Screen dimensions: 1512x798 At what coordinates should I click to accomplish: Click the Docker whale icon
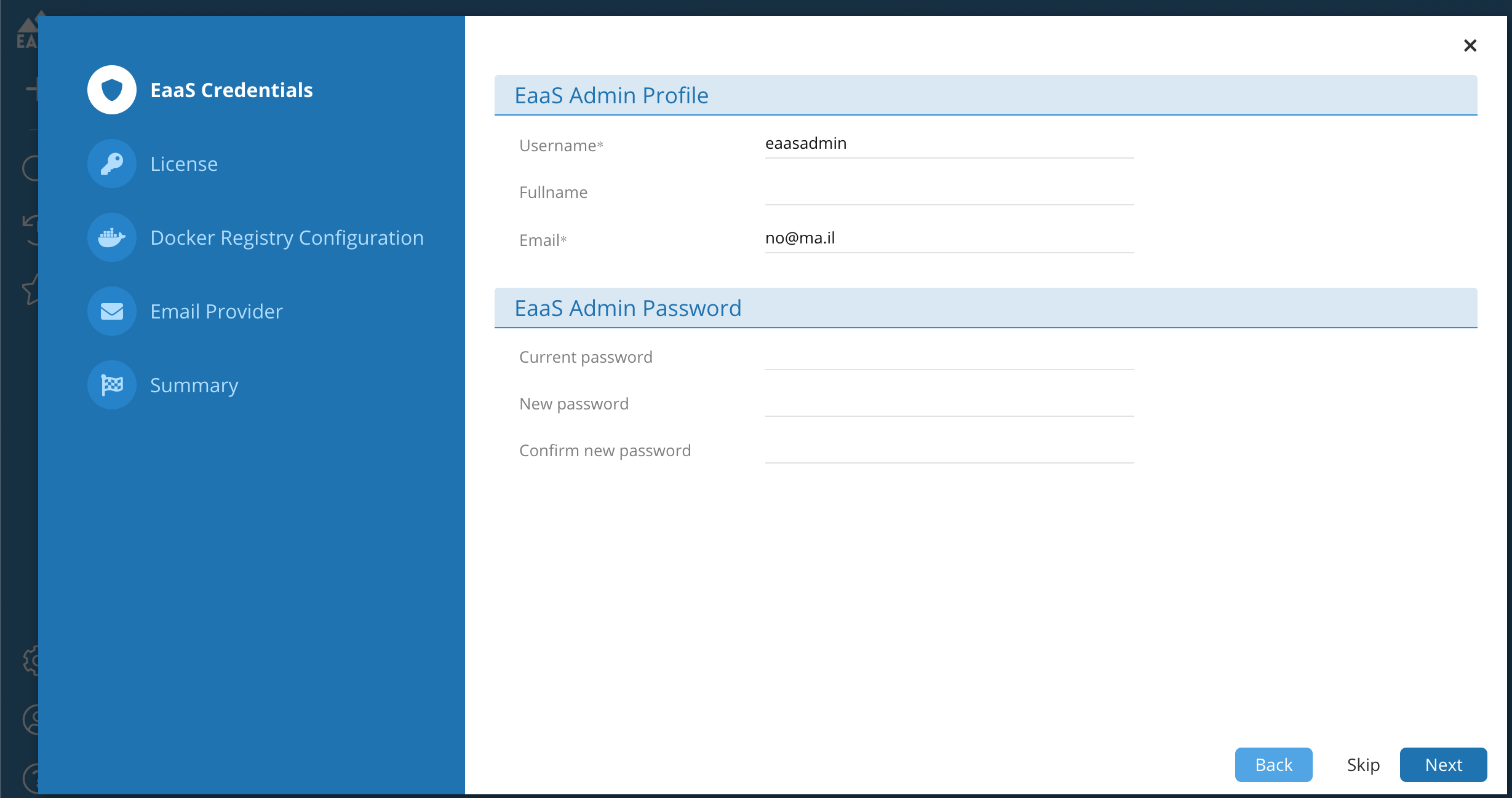pos(112,237)
